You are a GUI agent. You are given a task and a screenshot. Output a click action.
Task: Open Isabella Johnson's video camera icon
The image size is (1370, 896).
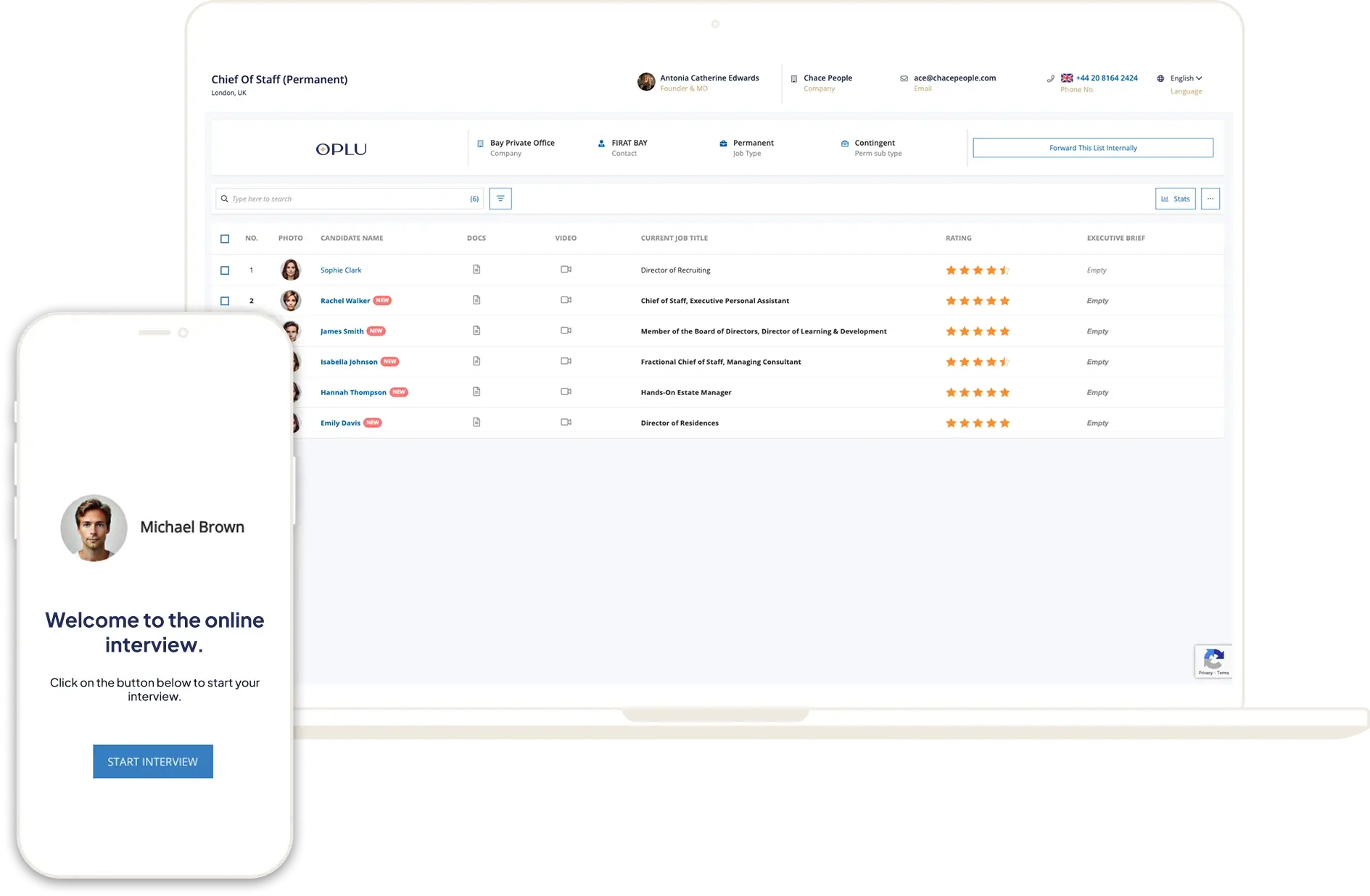[566, 361]
